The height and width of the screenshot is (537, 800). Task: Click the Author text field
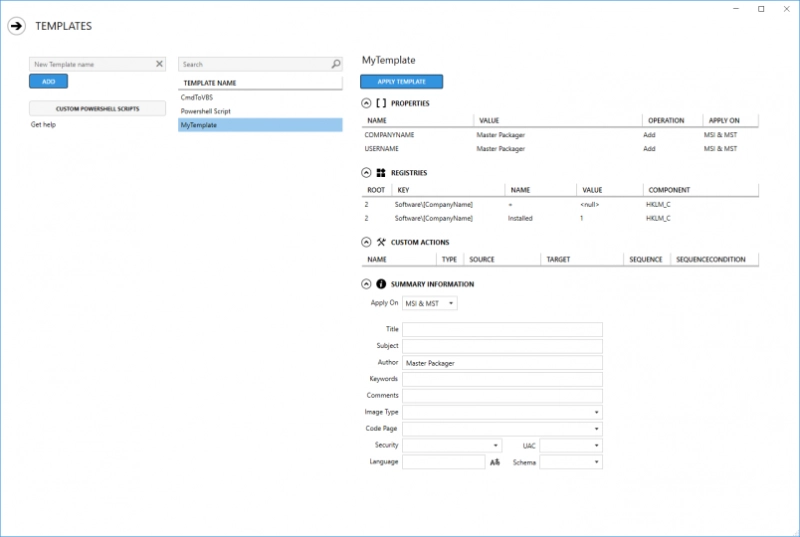(502, 362)
